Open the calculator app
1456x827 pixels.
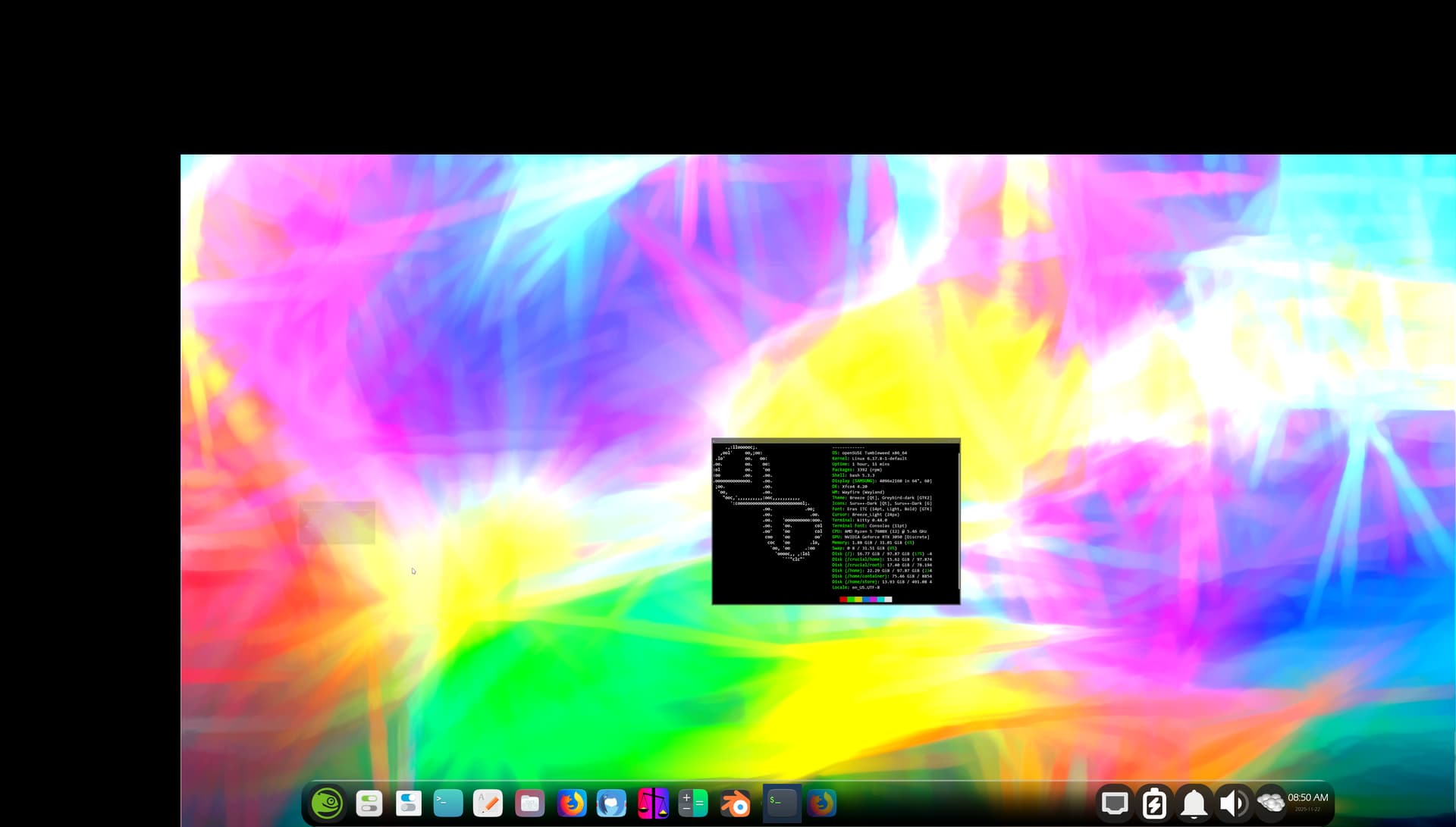692,803
